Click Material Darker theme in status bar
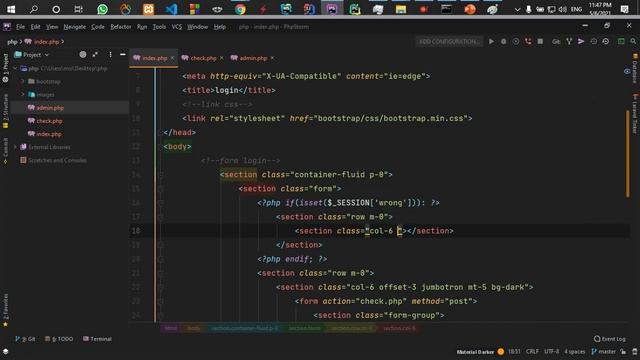The height and width of the screenshot is (360, 640). pyautogui.click(x=475, y=351)
